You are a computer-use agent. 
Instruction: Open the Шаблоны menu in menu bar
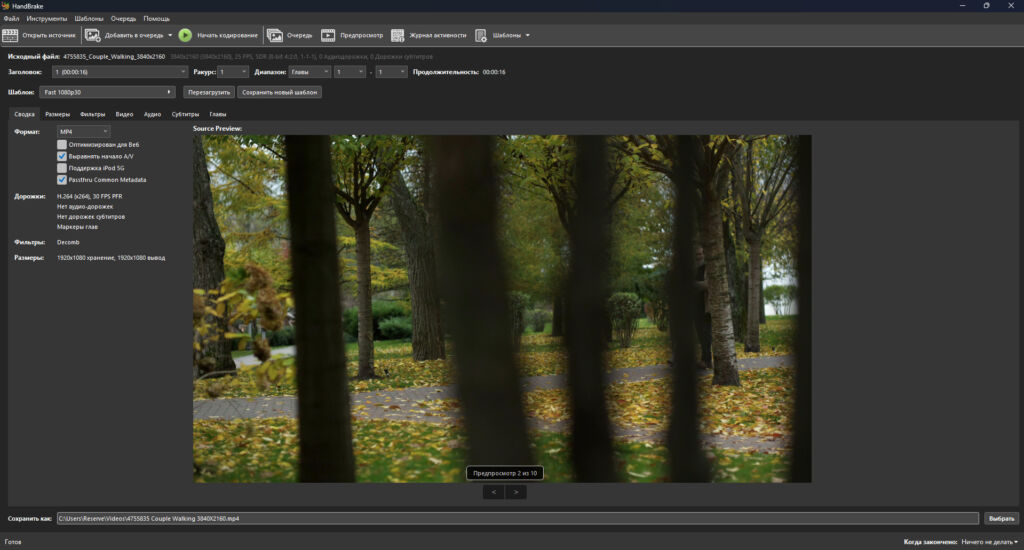click(x=89, y=19)
